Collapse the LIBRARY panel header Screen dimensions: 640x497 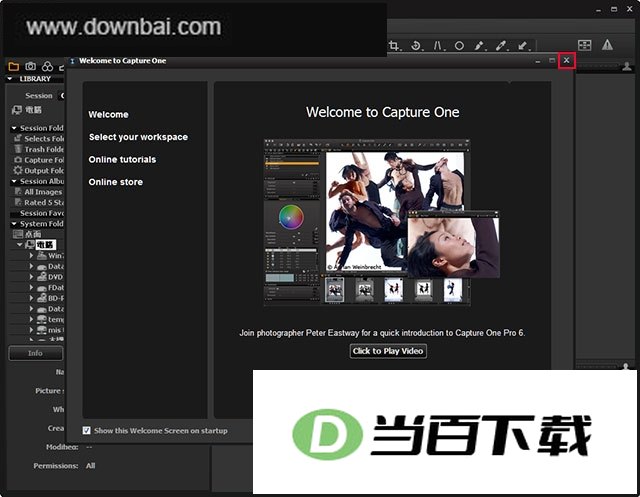[10, 78]
